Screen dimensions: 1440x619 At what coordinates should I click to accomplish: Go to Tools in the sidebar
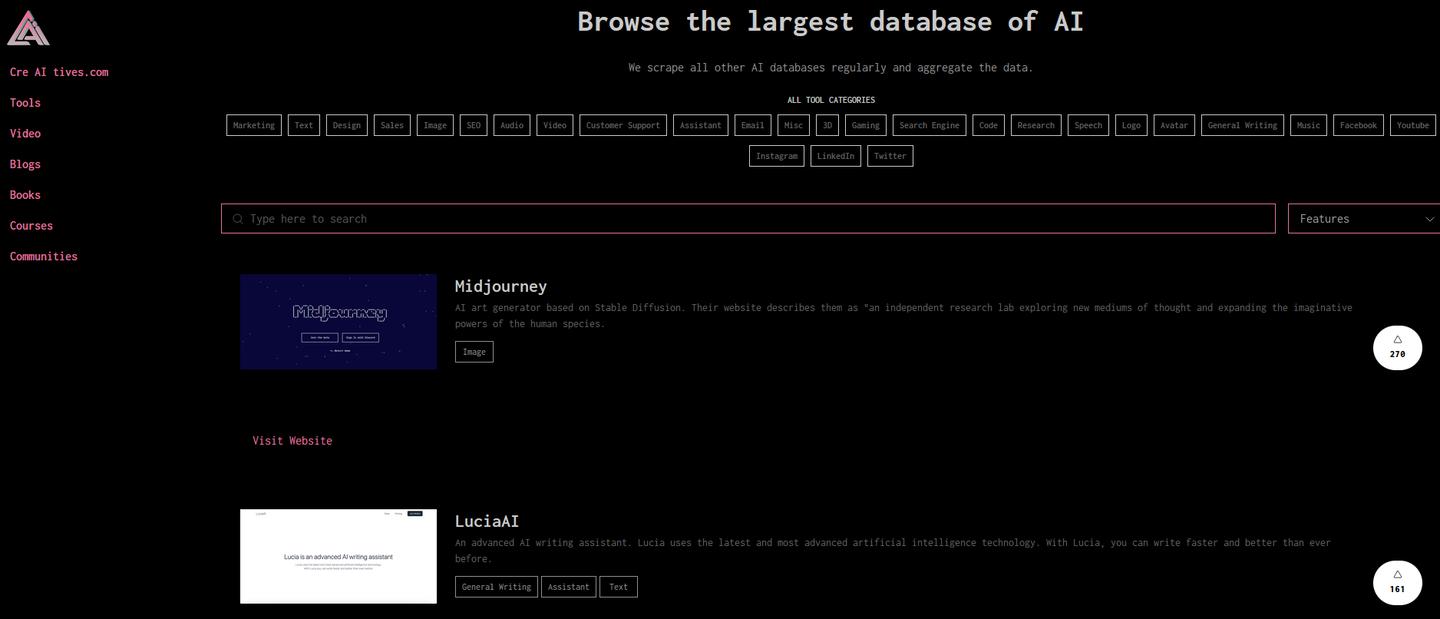[x=25, y=103]
